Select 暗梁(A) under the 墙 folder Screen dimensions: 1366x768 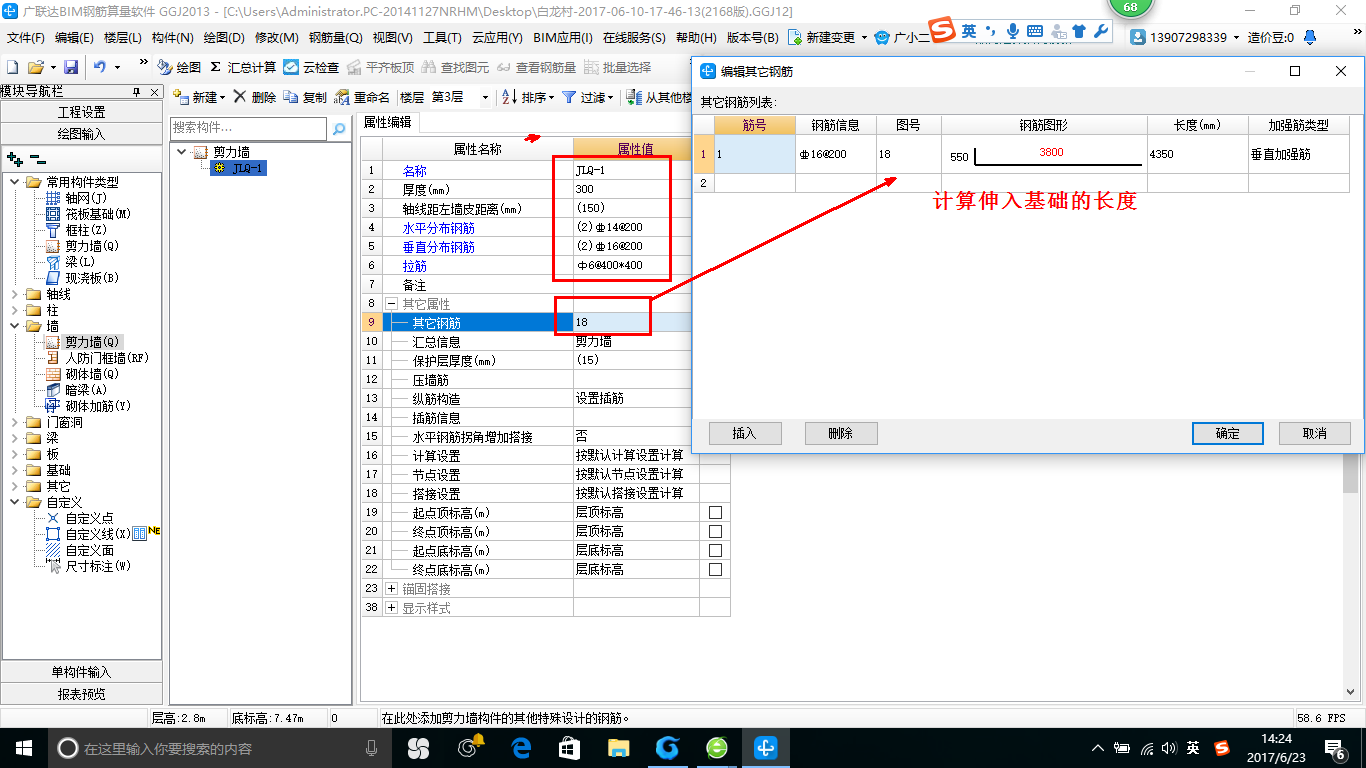coord(77,390)
